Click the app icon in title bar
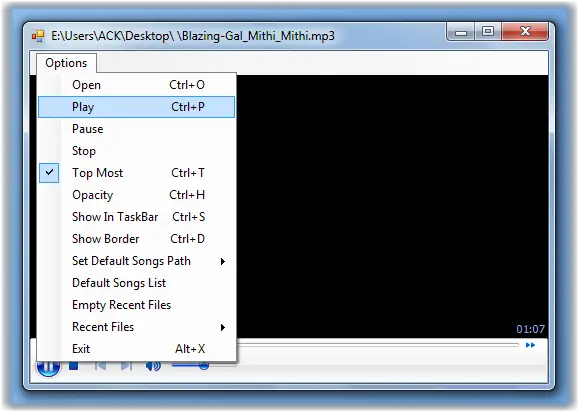 point(38,36)
